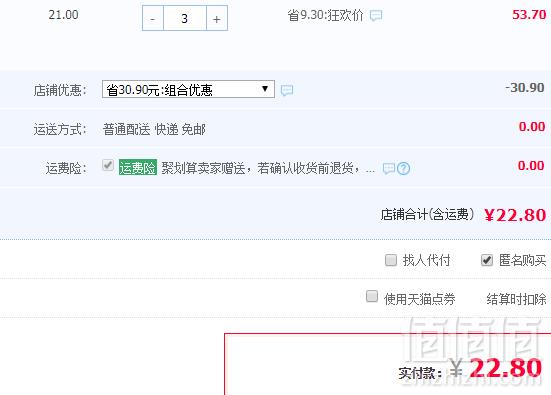Click the 运送方式 label
The image size is (551, 395).
click(60, 129)
